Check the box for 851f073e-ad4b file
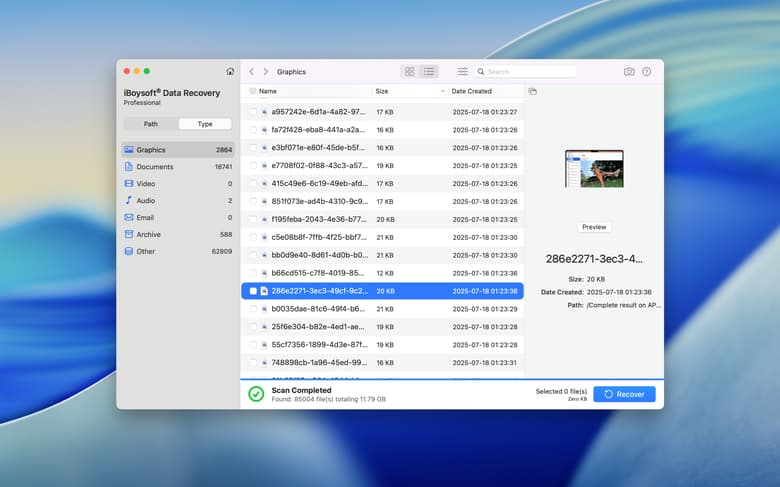Viewport: 780px width, 487px height. point(253,201)
